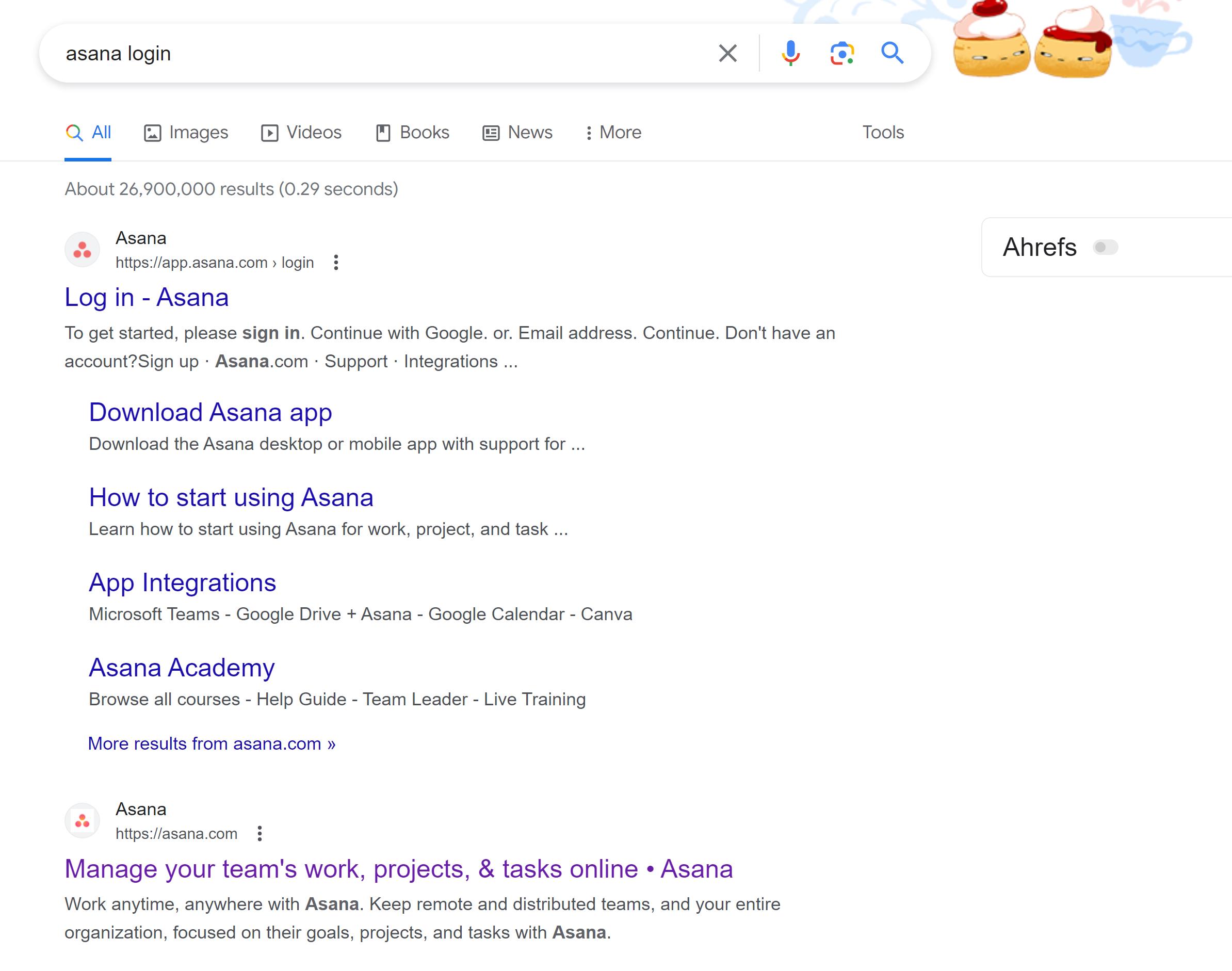Open the "Download Asana app" sitelink
The image size is (1232, 971).
click(210, 412)
